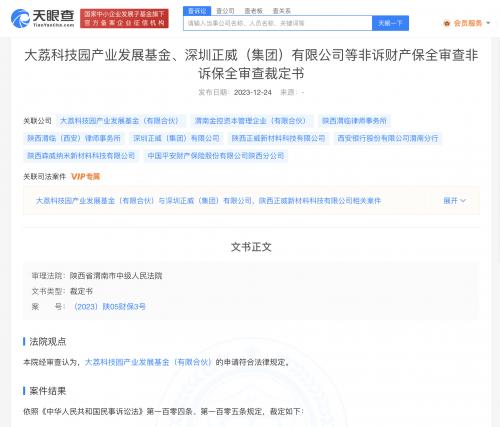Image resolution: width=500 pixels, height=427 pixels.
Task: Click document type value 裁定书
Action: 81,291
